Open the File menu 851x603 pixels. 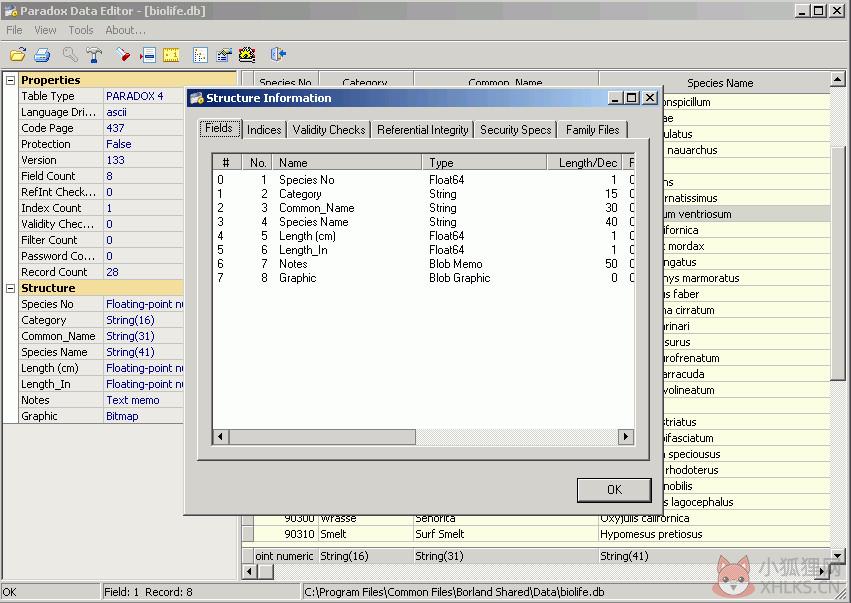[x=14, y=30]
